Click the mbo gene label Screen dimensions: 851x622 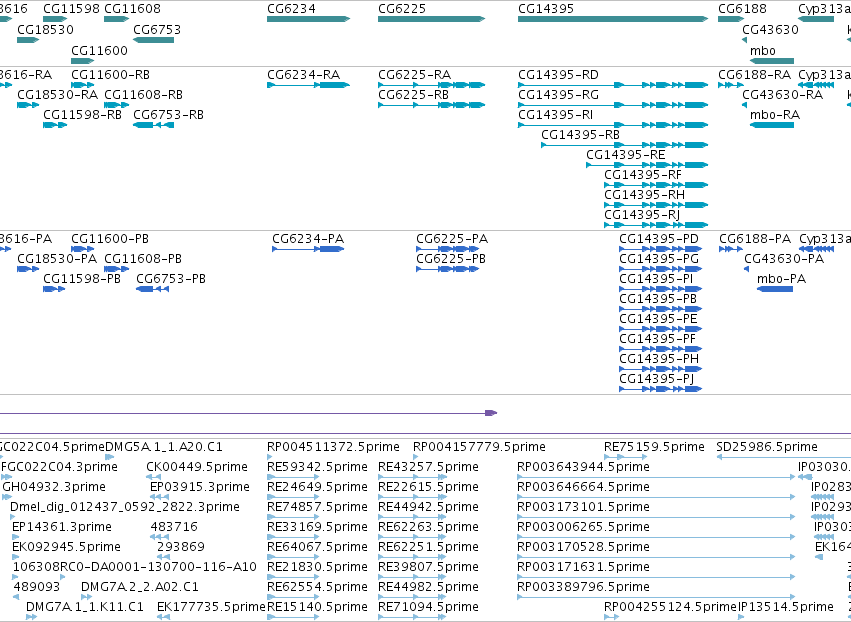(x=763, y=50)
